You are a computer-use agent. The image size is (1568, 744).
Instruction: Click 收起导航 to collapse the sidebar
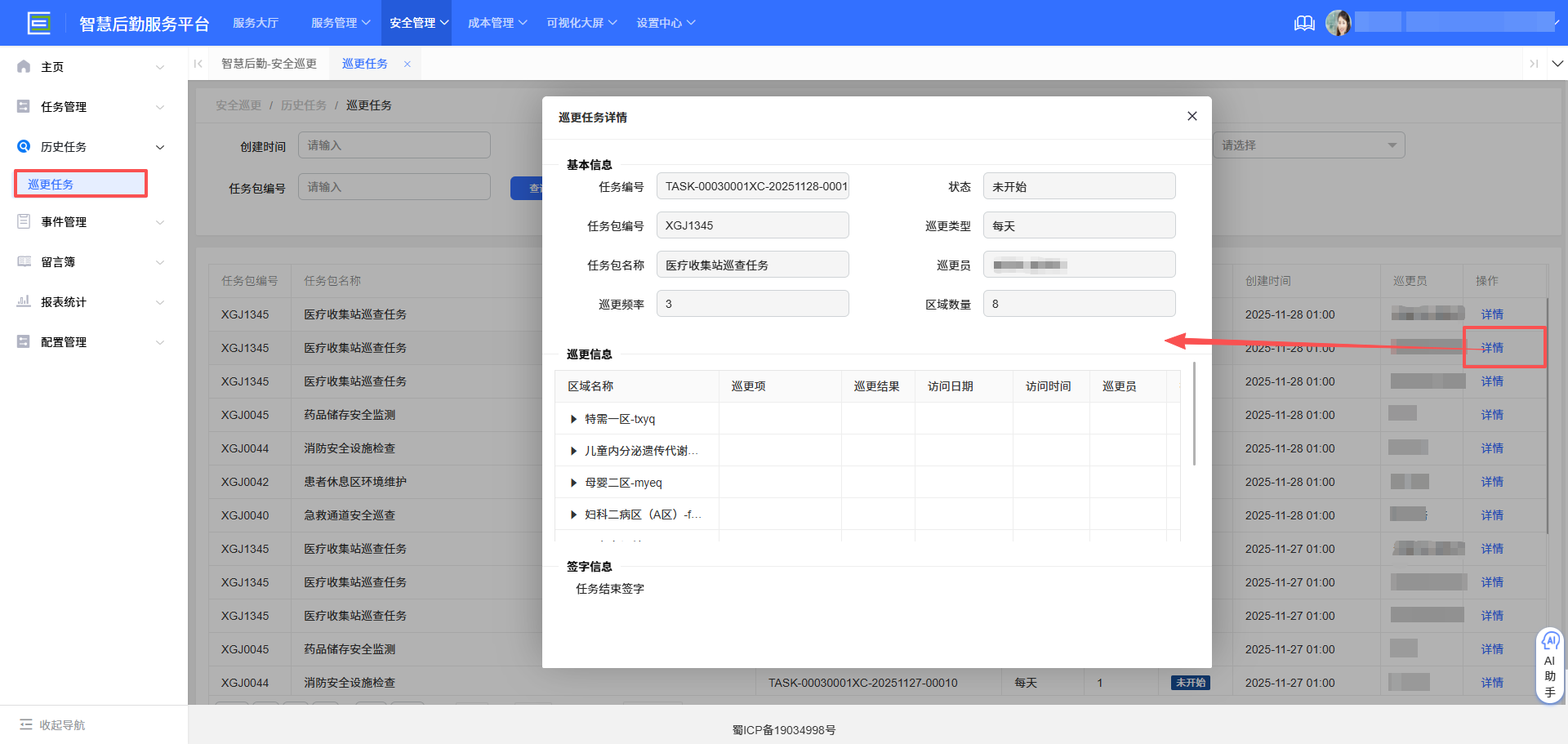(53, 724)
